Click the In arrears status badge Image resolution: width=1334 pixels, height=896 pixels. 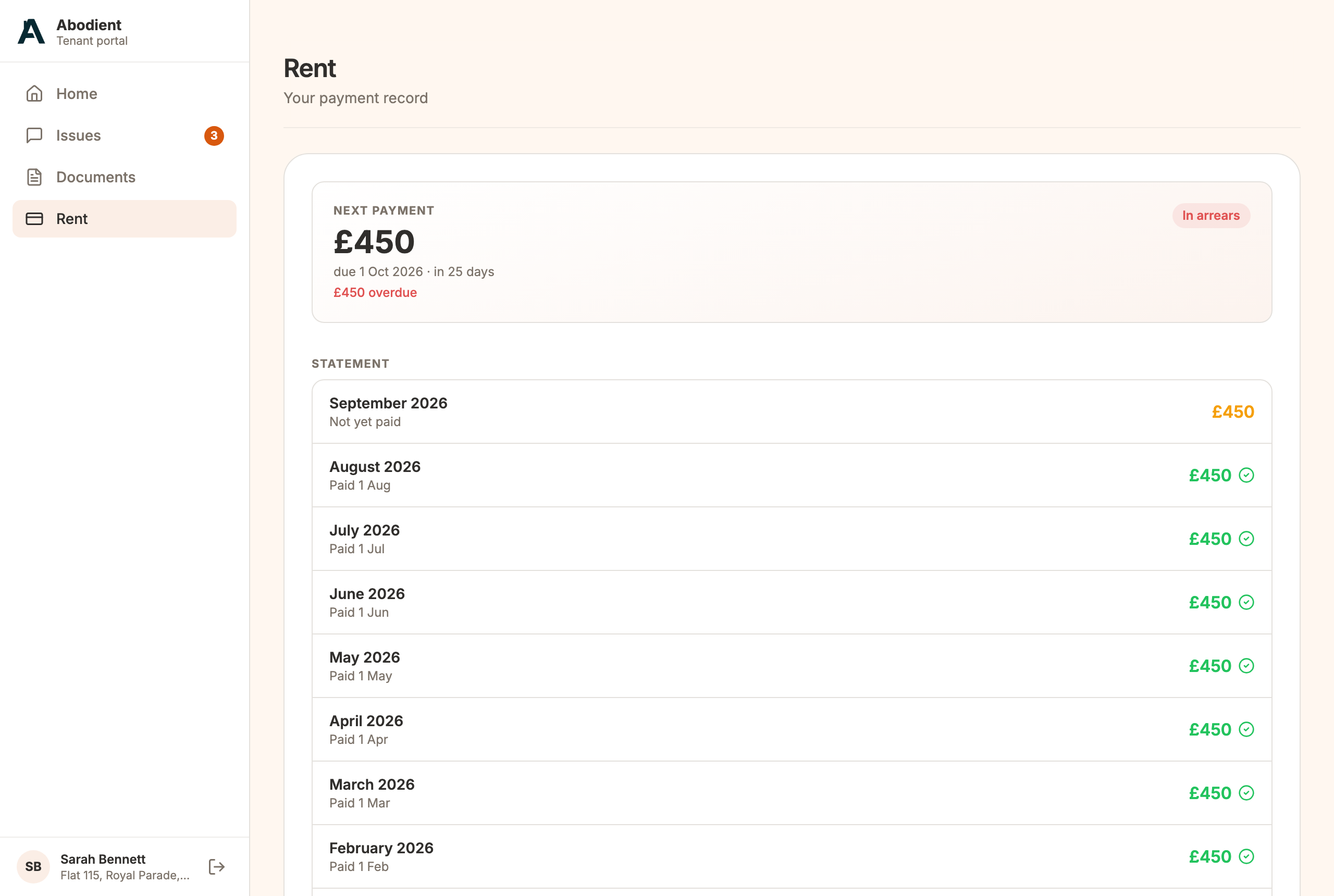tap(1211, 216)
